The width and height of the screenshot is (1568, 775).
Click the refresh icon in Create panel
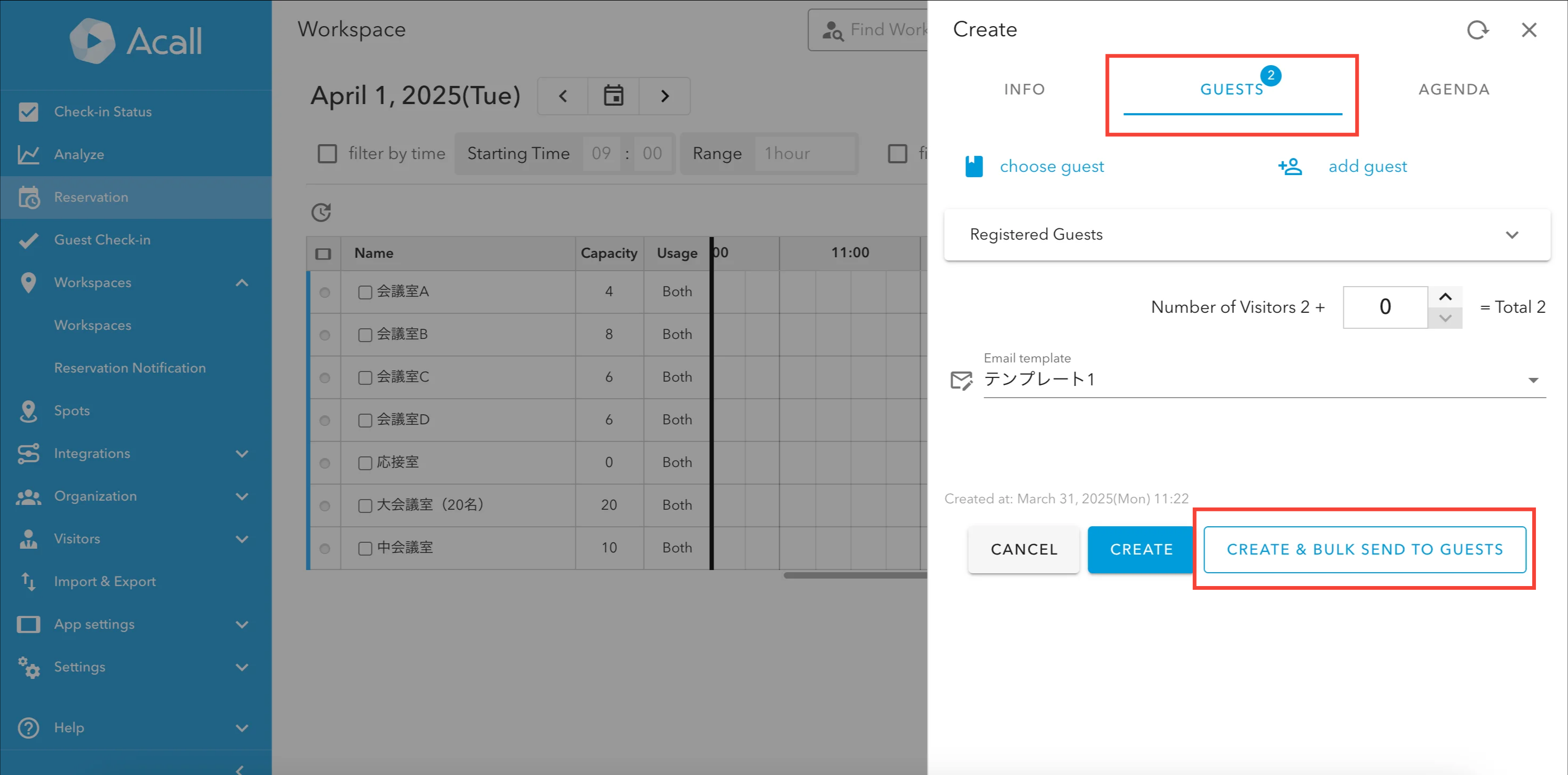coord(1477,30)
